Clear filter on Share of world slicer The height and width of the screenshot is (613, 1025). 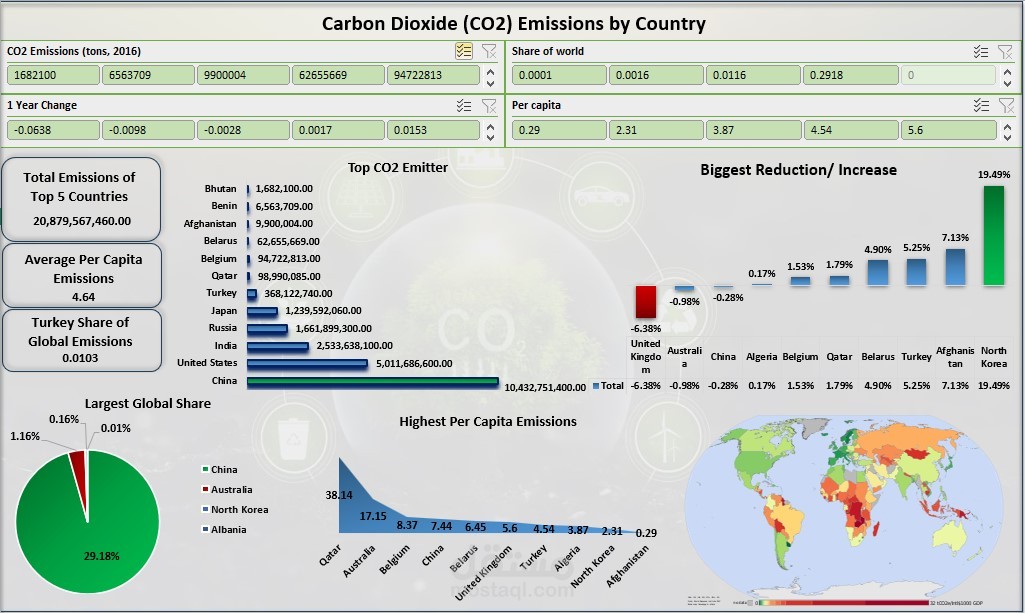(x=1006, y=51)
